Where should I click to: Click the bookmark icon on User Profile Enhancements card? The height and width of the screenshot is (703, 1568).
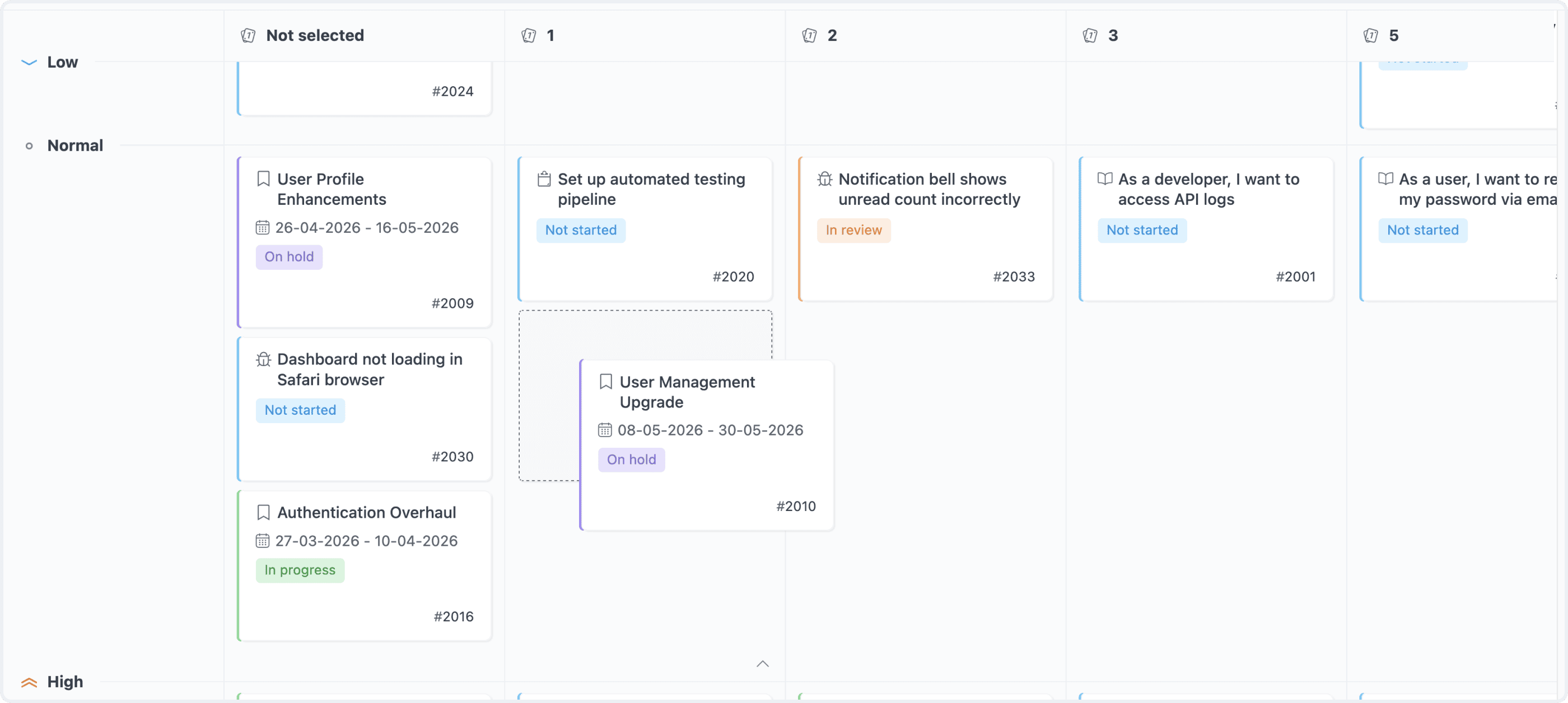tap(263, 179)
